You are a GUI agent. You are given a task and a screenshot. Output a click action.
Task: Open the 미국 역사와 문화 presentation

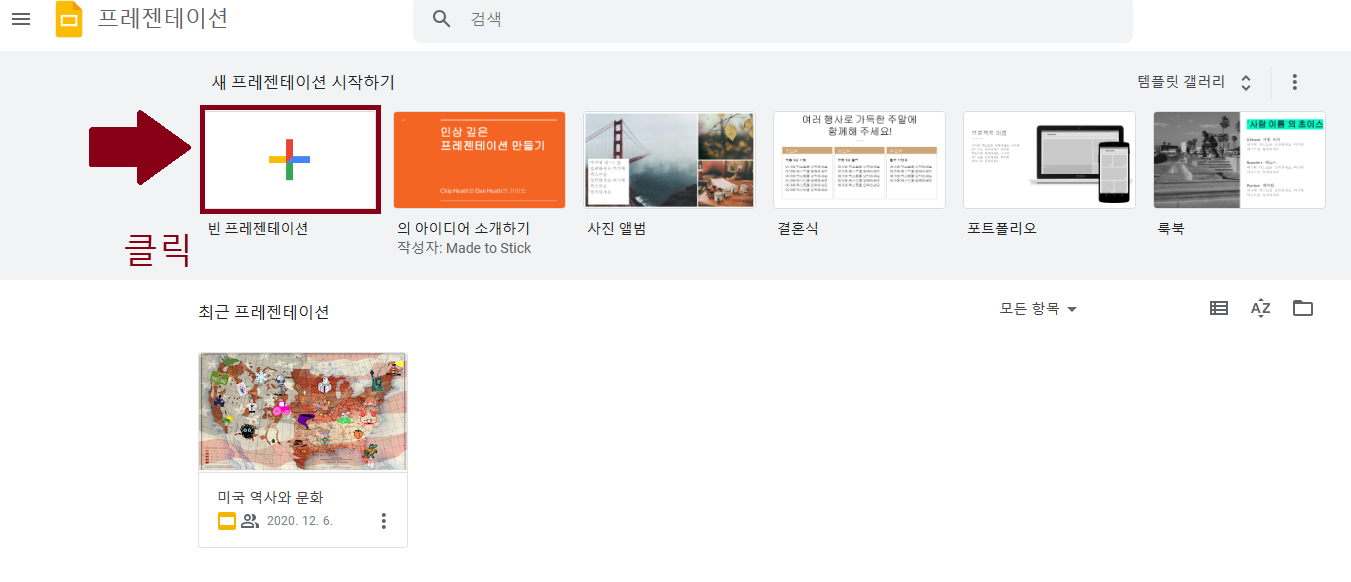coord(303,413)
